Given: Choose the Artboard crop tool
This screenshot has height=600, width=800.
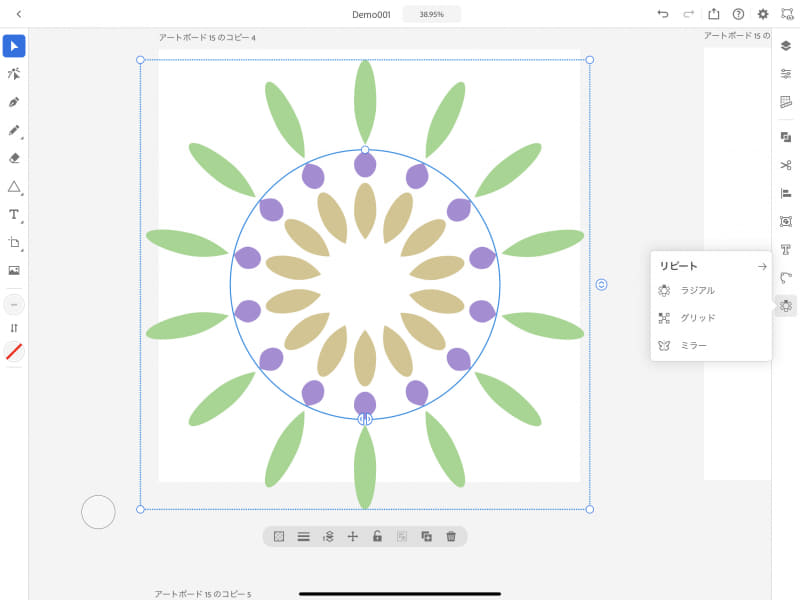Looking at the screenshot, I should (14, 243).
